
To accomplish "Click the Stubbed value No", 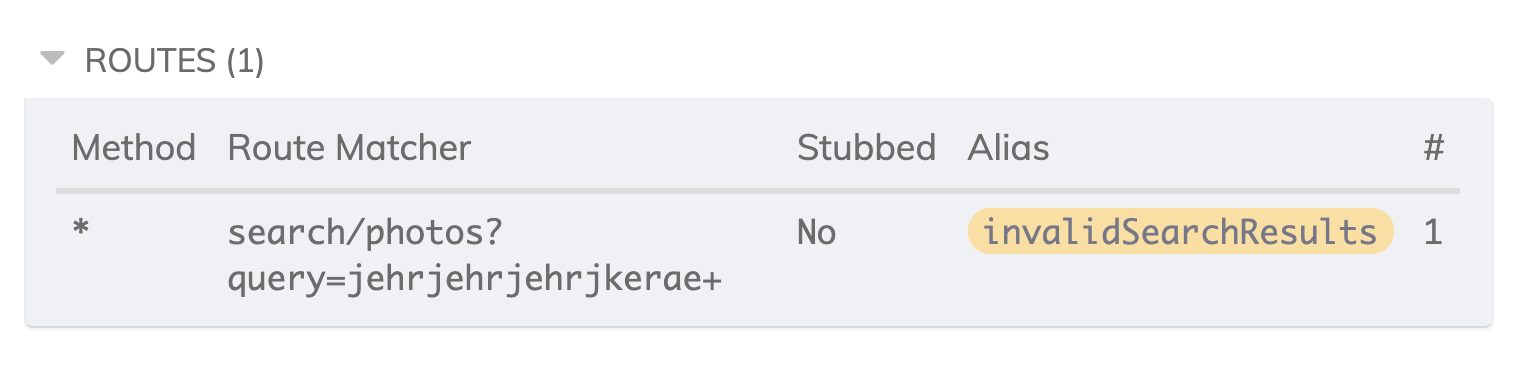I will click(816, 233).
